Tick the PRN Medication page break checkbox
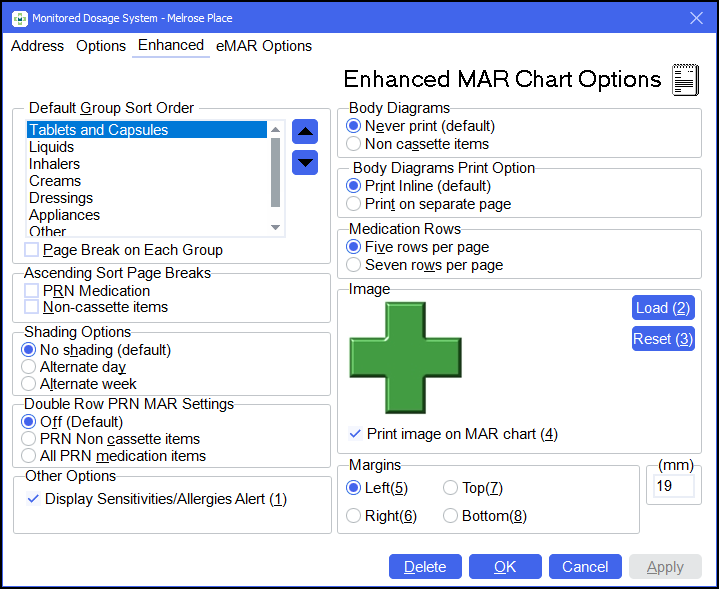The height and width of the screenshot is (589, 719). (33, 291)
